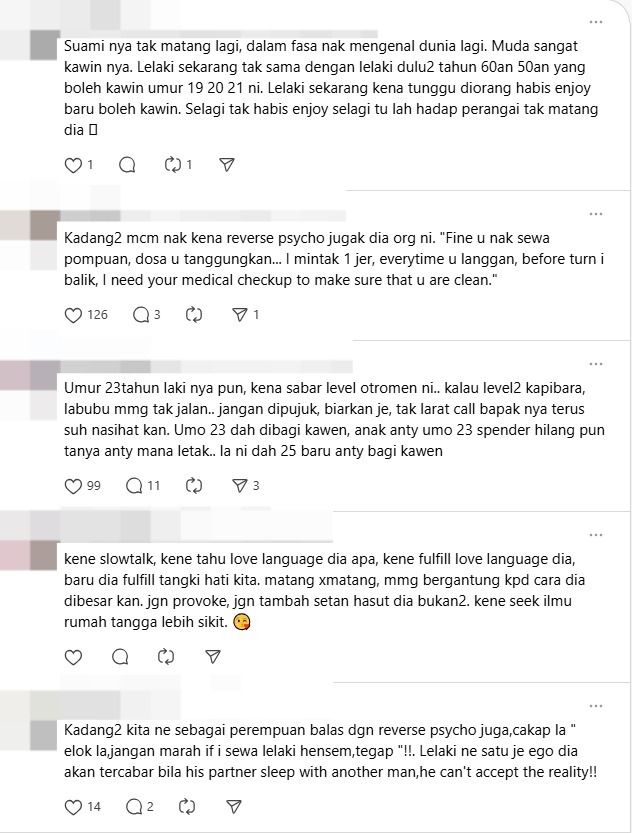This screenshot has height=833, width=632.
Task: Like the 'Suami nya tak matang' comment
Action: [x=73, y=165]
